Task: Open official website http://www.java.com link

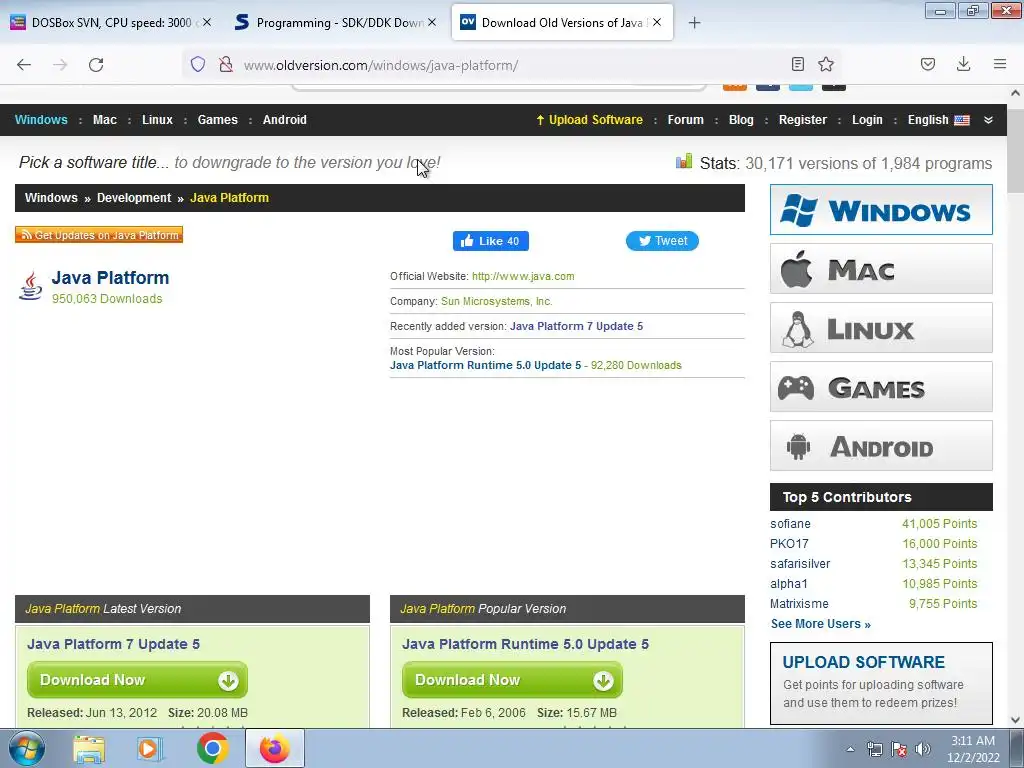Action: coord(523,276)
